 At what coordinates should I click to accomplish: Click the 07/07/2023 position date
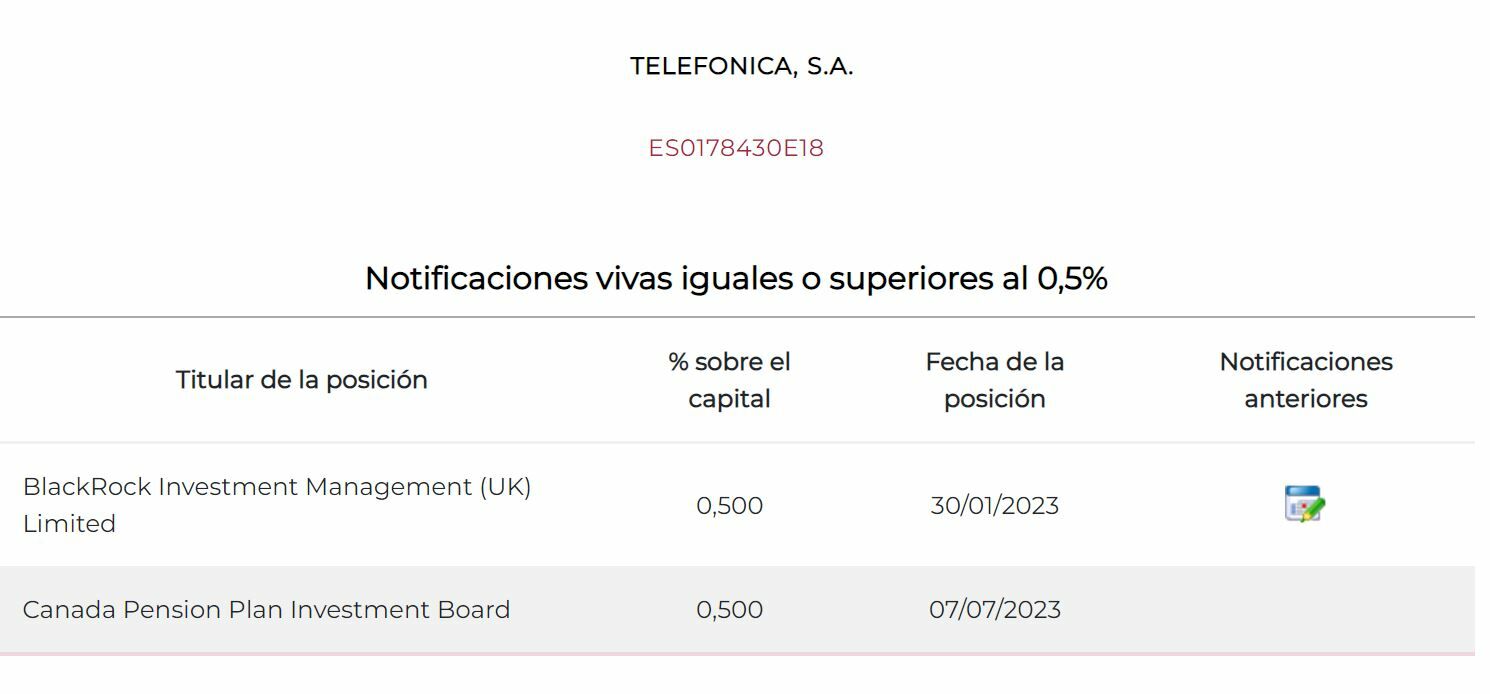coord(994,610)
